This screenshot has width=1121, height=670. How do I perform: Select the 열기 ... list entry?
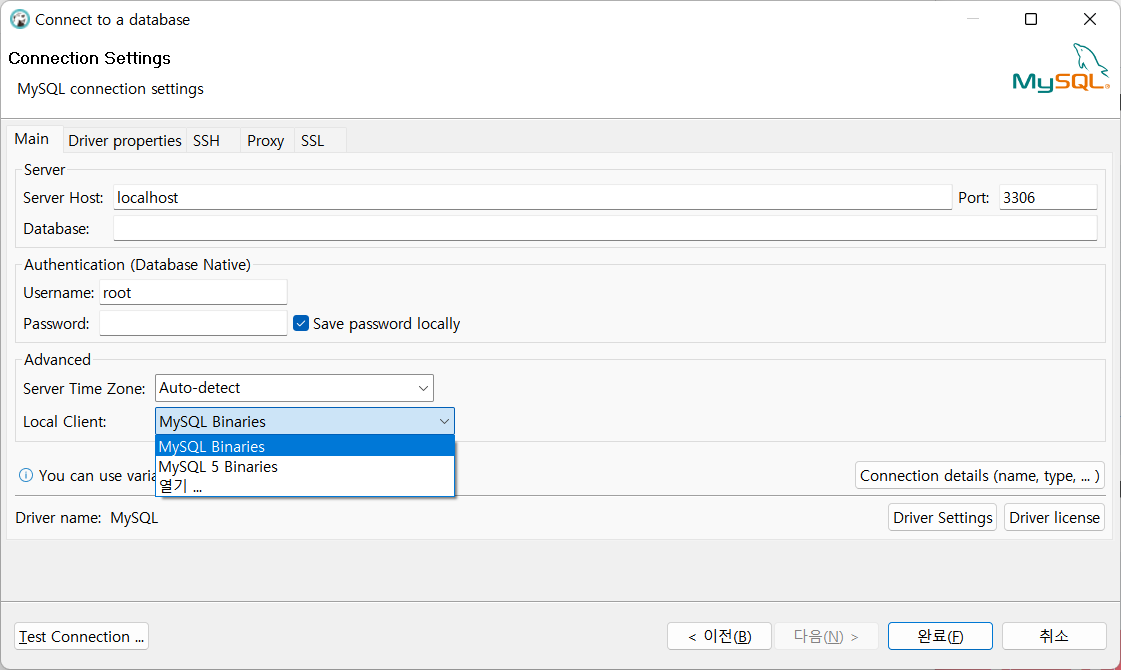[305, 486]
